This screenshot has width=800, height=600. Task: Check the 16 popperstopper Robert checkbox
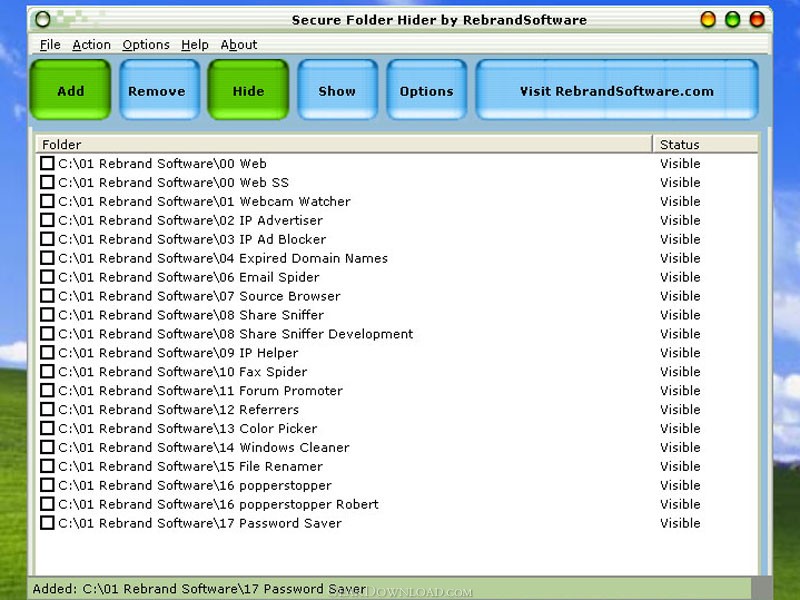(x=47, y=504)
